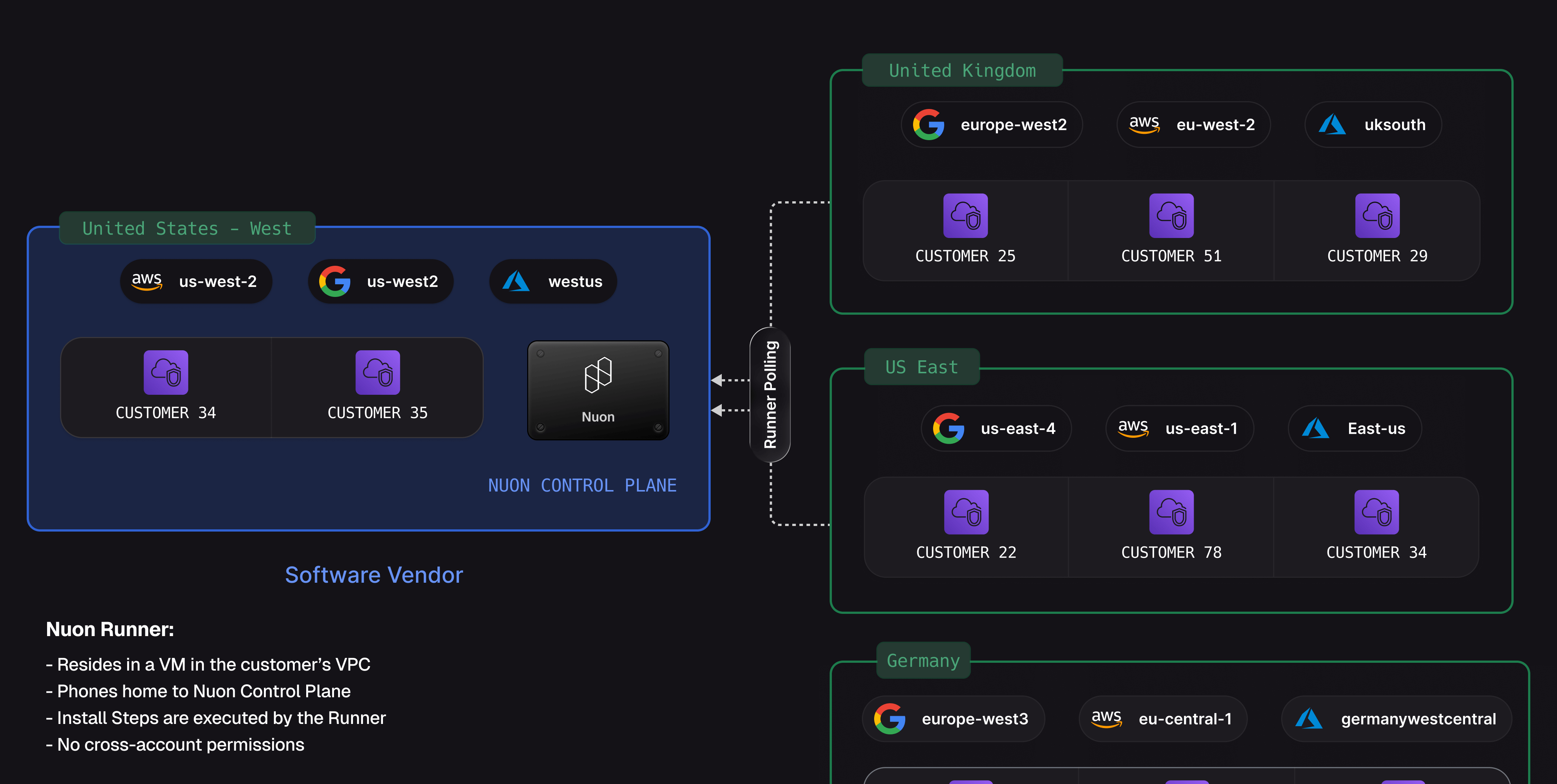This screenshot has height=784, width=1557.
Task: Click the Software Vendor label
Action: 374,575
